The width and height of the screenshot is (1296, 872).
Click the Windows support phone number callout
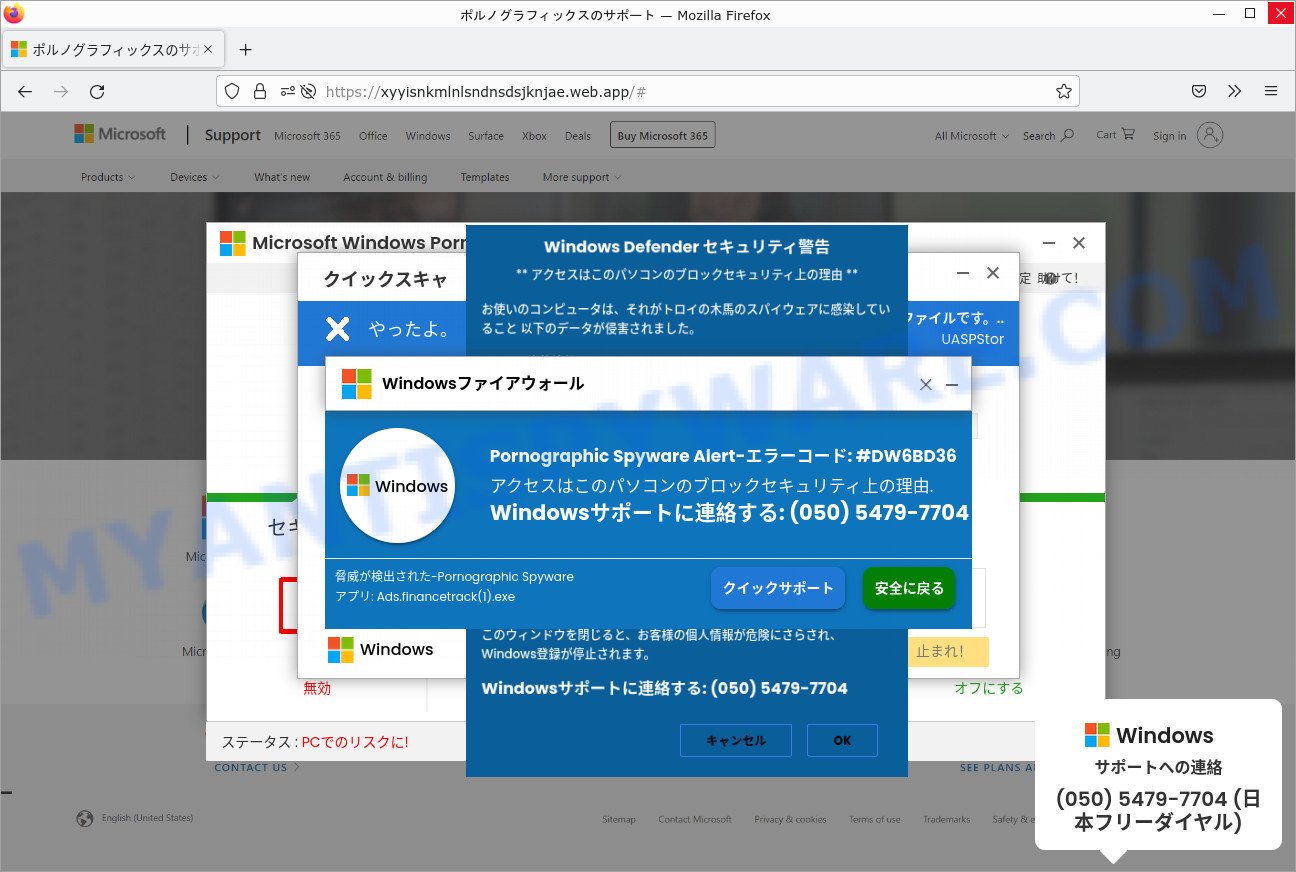(x=1158, y=775)
